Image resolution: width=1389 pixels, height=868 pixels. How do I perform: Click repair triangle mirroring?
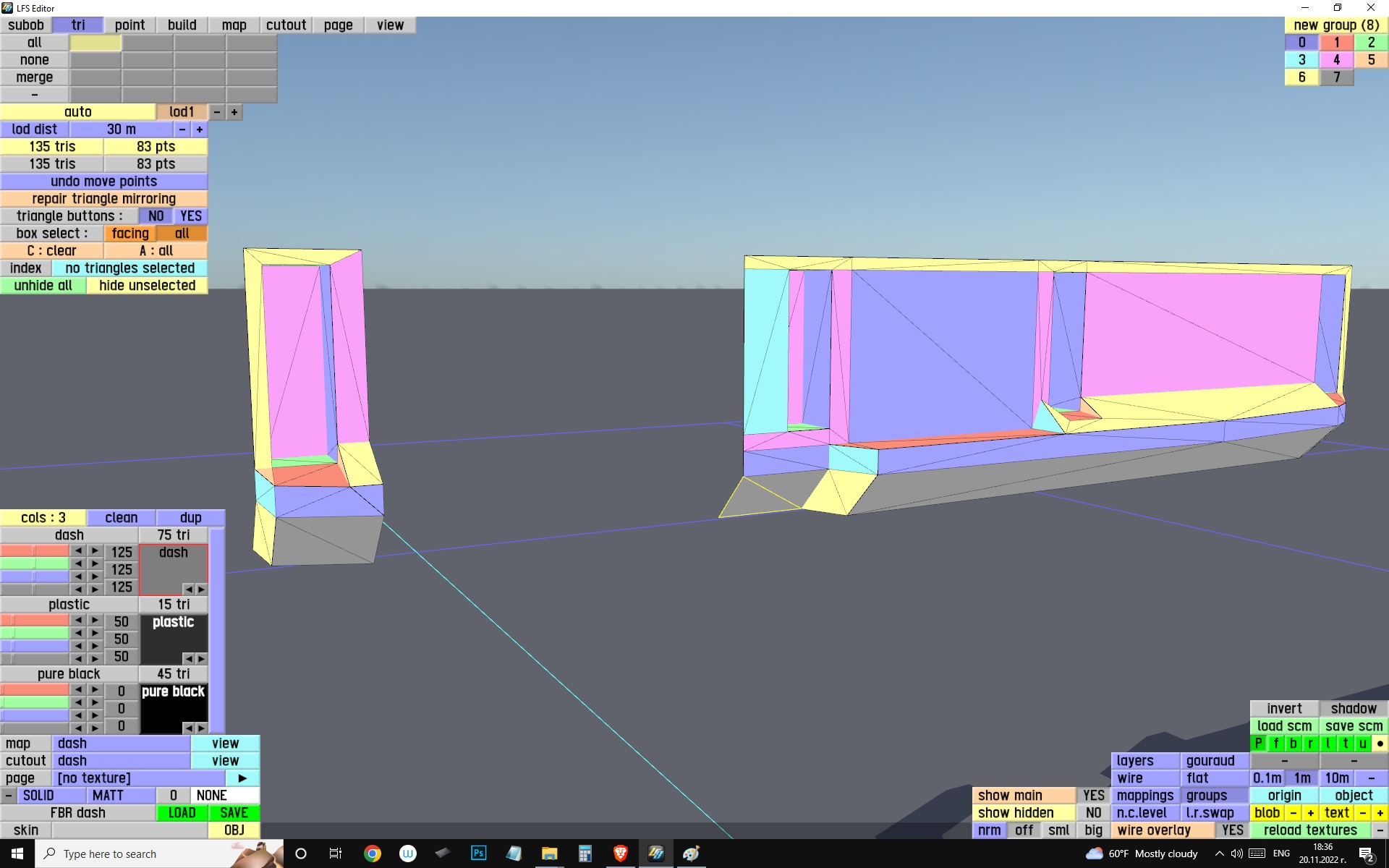[x=103, y=199]
